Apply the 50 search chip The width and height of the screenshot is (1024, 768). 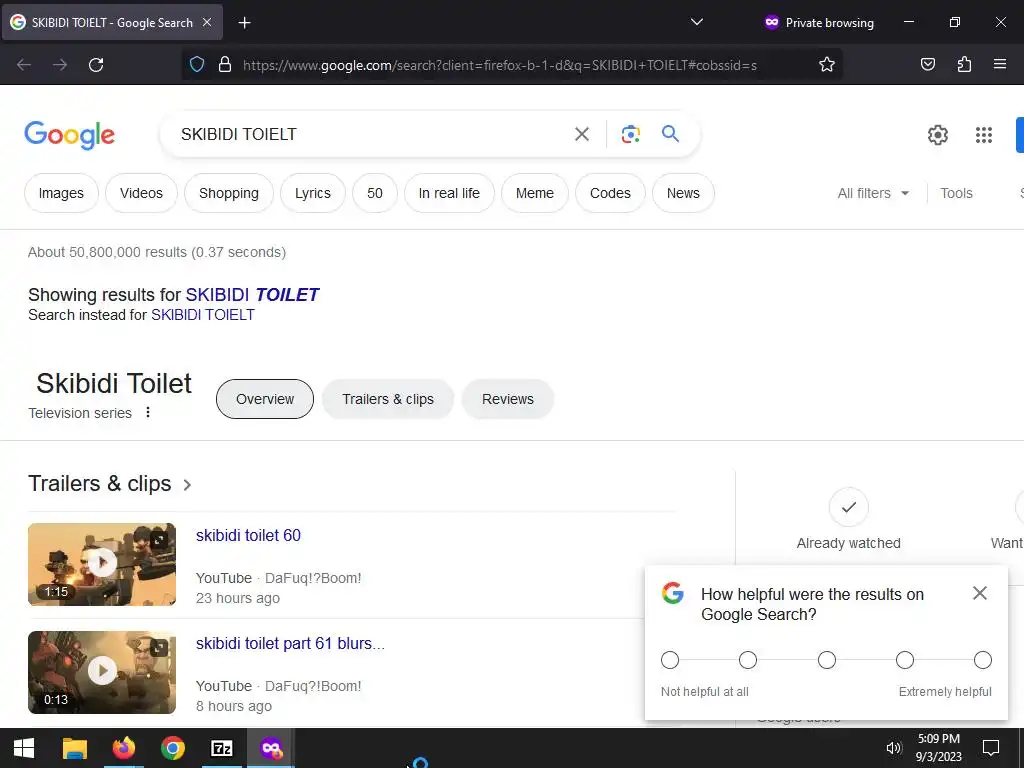pyautogui.click(x=375, y=193)
